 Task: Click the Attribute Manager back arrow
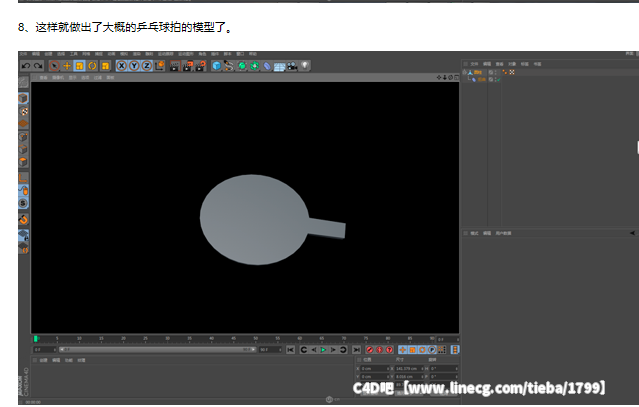(x=632, y=233)
